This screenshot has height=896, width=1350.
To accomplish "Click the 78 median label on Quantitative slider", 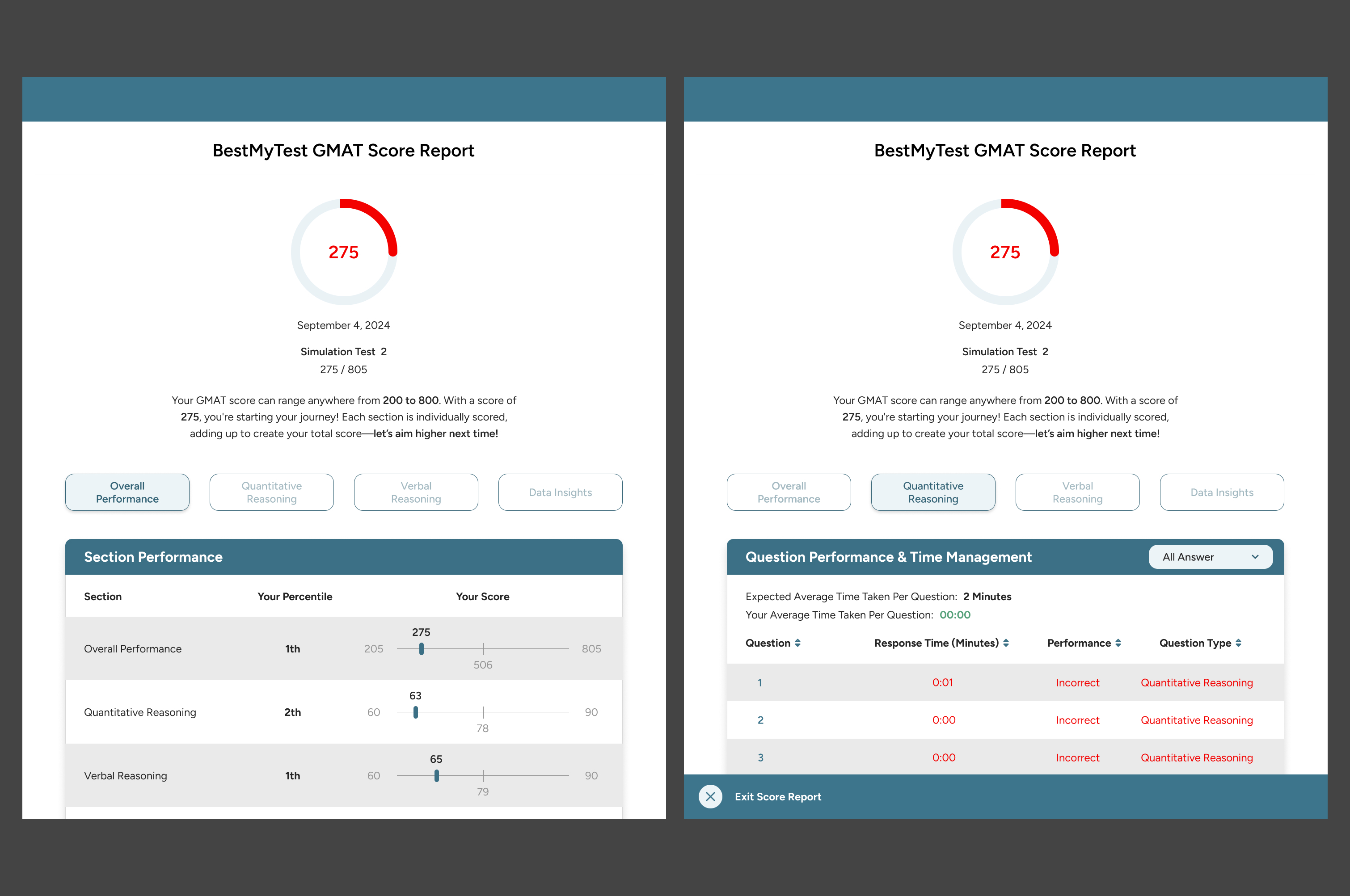I will (x=483, y=728).
